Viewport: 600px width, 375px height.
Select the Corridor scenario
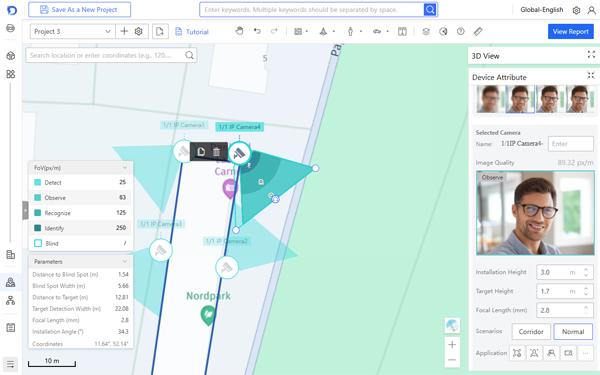[531, 332]
